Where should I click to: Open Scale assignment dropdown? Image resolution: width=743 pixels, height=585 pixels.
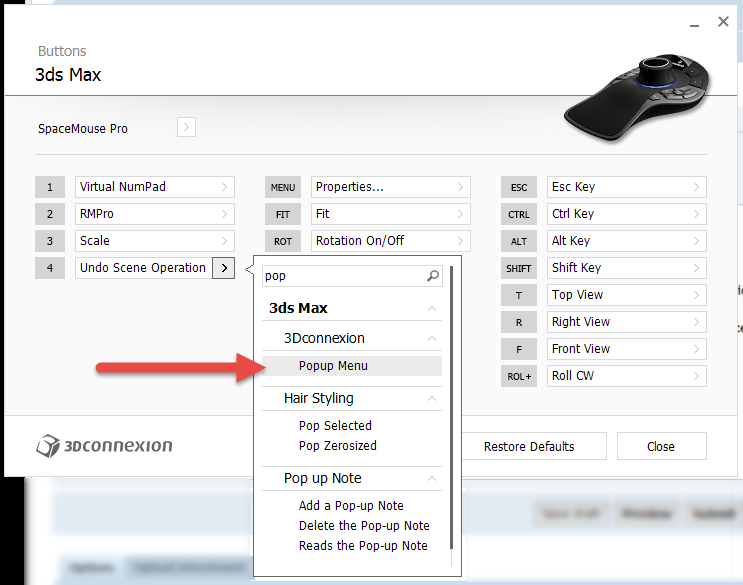click(x=154, y=241)
